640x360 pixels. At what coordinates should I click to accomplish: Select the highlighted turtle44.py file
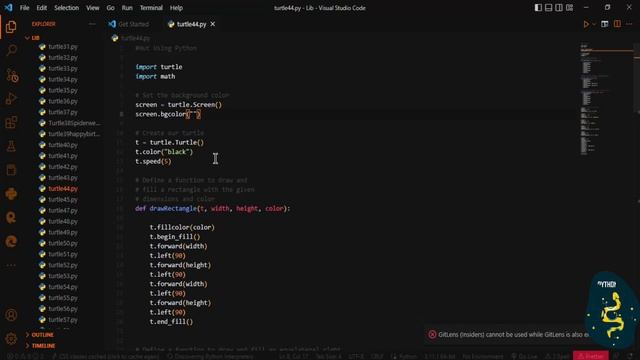[63, 189]
